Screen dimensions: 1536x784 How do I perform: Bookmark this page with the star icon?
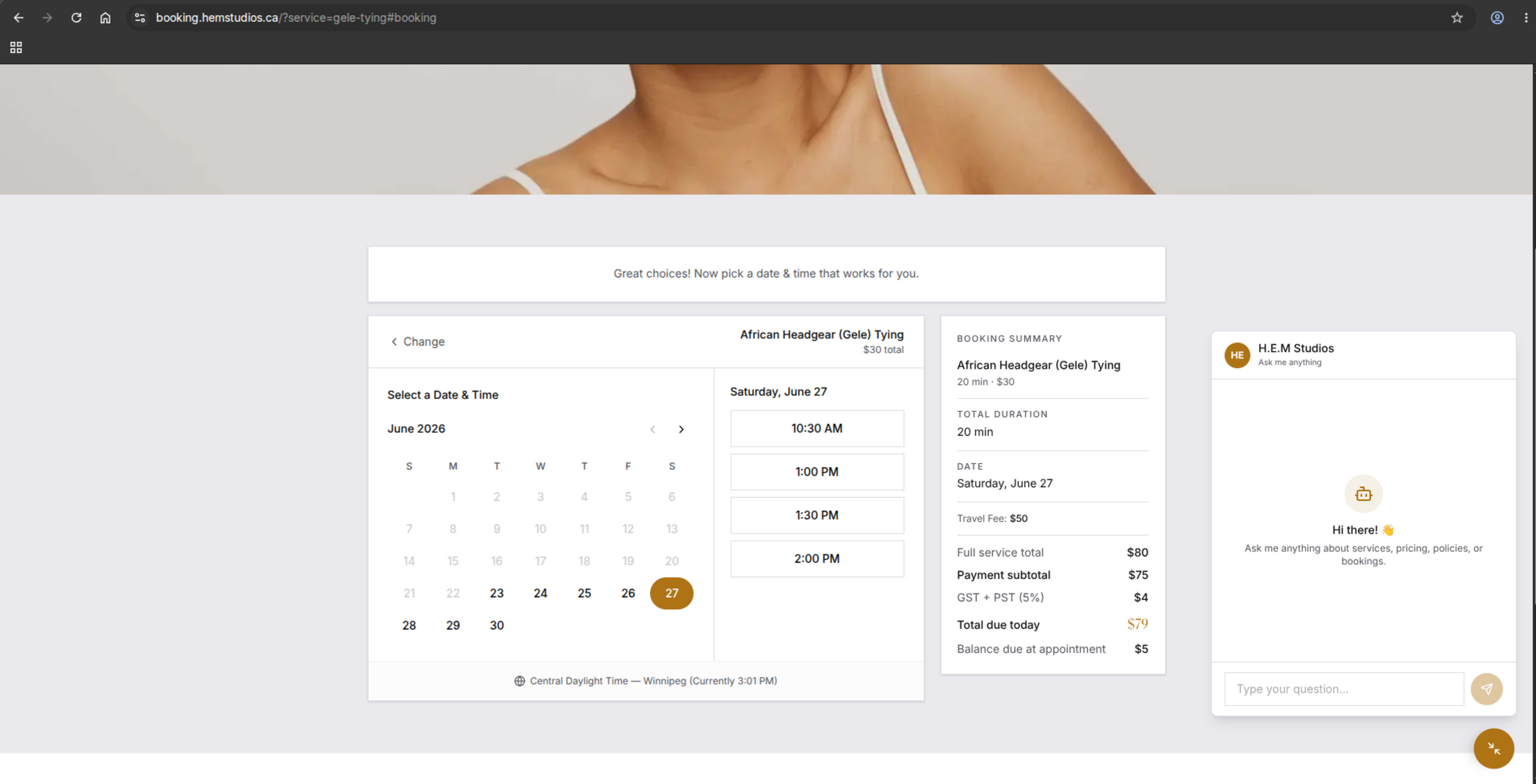(1457, 18)
